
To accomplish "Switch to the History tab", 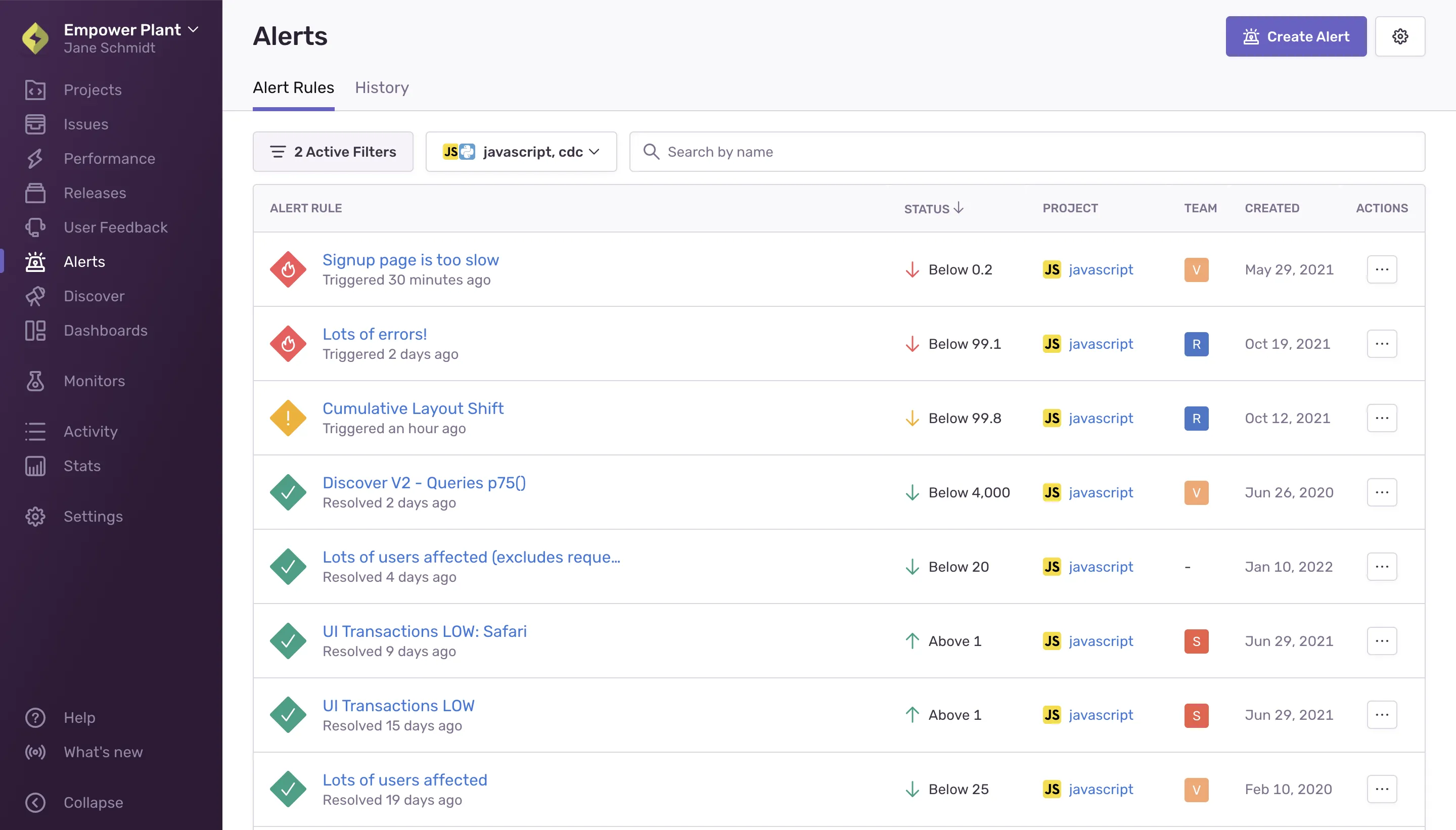I will pos(381,87).
